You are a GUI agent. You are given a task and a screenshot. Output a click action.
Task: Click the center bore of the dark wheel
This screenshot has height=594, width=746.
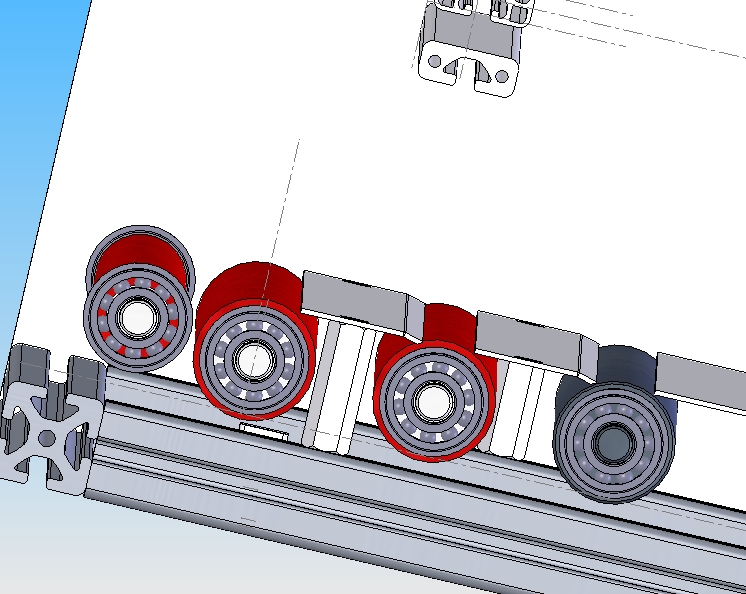point(614,443)
